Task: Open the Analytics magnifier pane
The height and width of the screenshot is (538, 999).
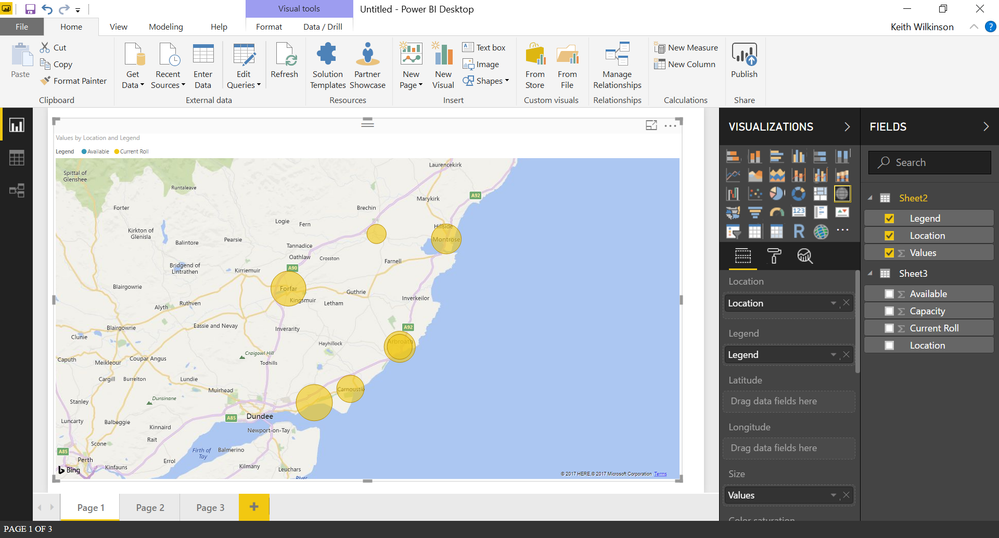Action: click(805, 256)
